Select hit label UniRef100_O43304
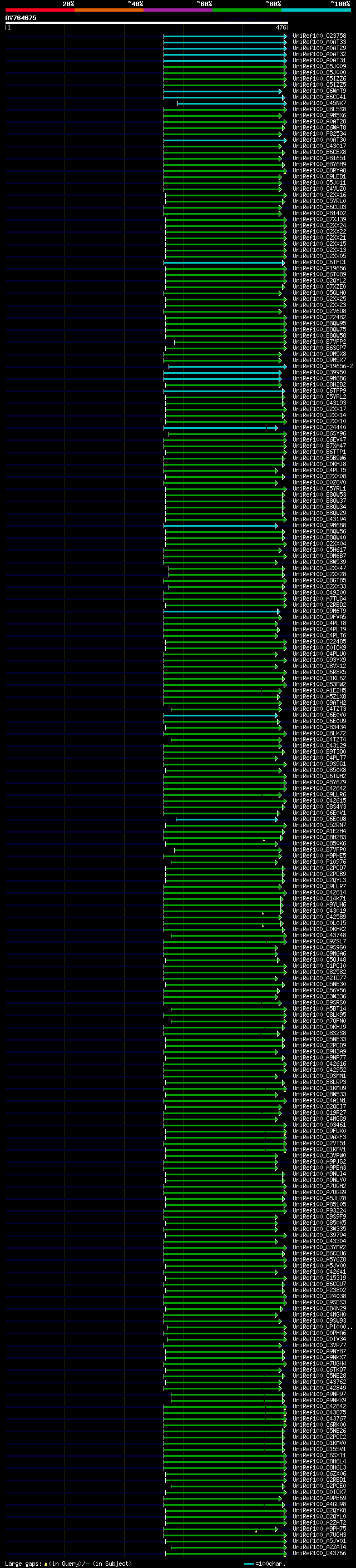356x1568 pixels. pyautogui.click(x=319, y=1241)
